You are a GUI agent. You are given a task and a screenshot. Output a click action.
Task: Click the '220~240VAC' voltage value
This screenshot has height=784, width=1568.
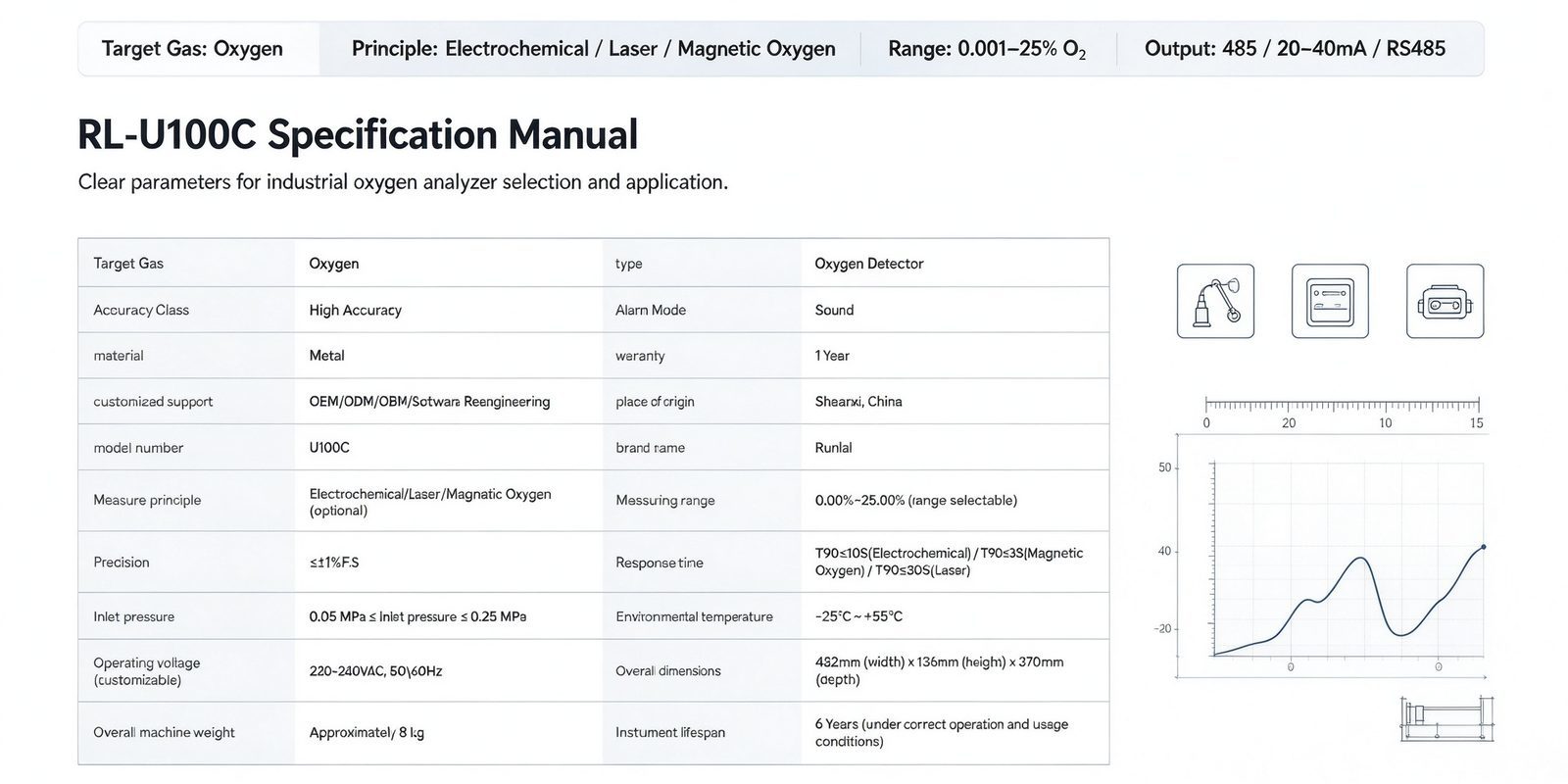coord(375,671)
